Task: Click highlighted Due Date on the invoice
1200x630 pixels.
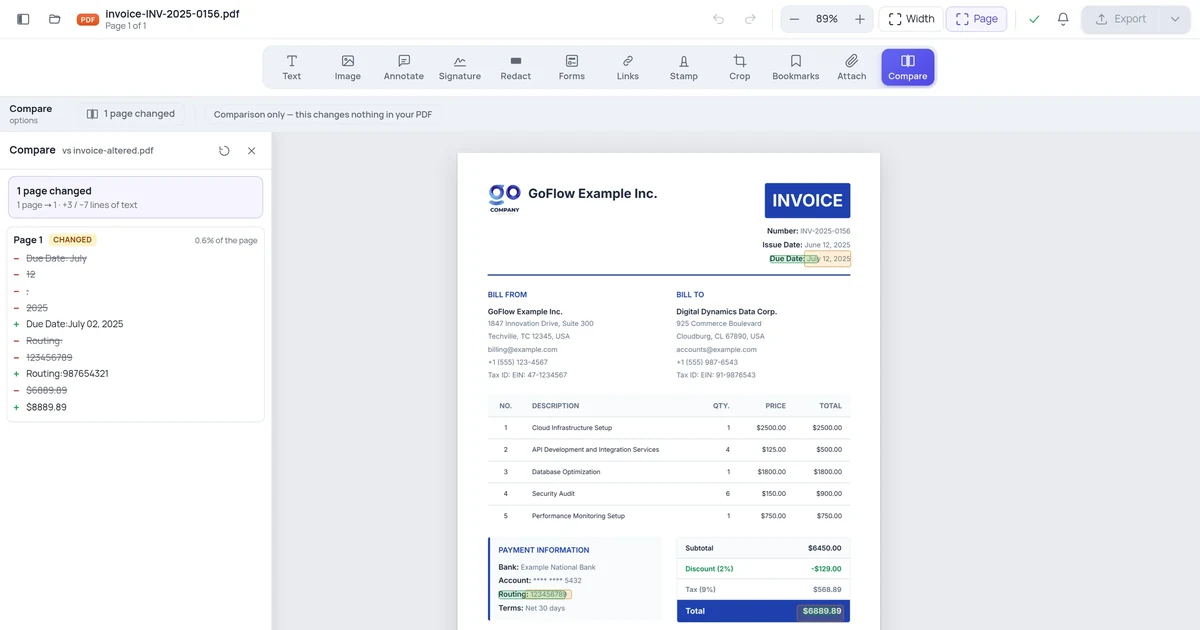Action: pyautogui.click(x=810, y=259)
